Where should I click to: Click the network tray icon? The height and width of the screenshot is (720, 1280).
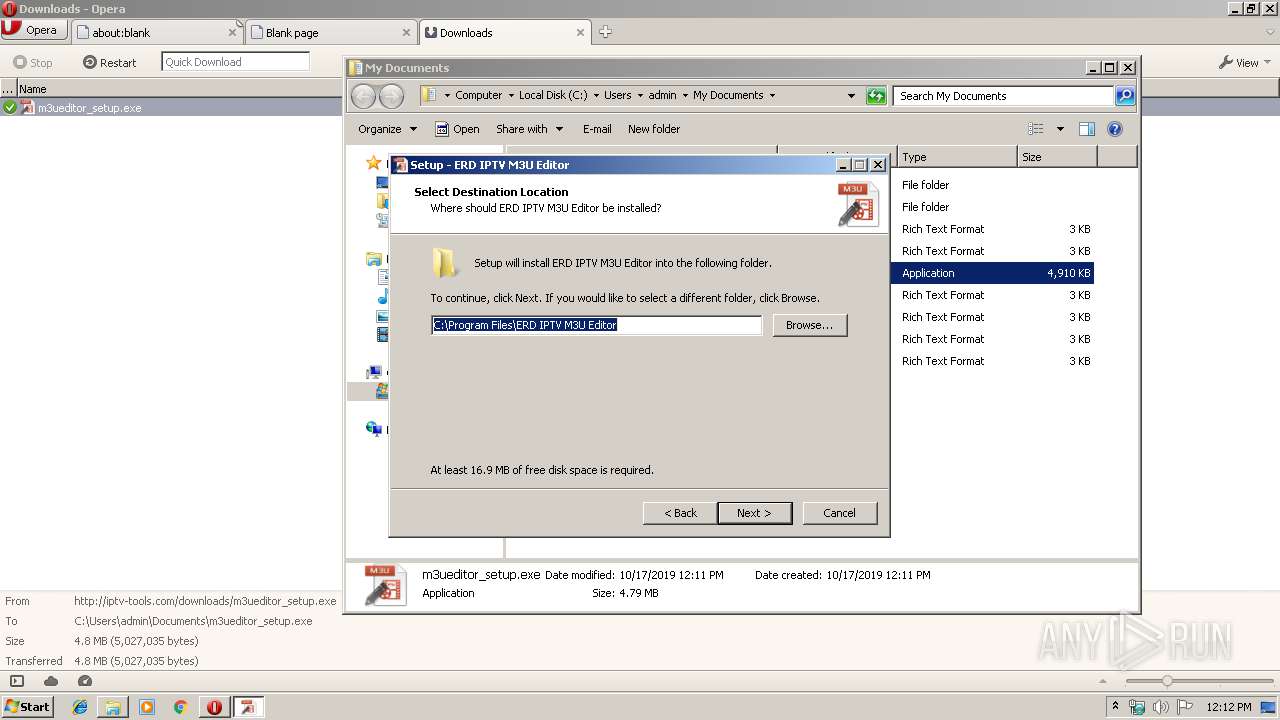[x=1137, y=707]
